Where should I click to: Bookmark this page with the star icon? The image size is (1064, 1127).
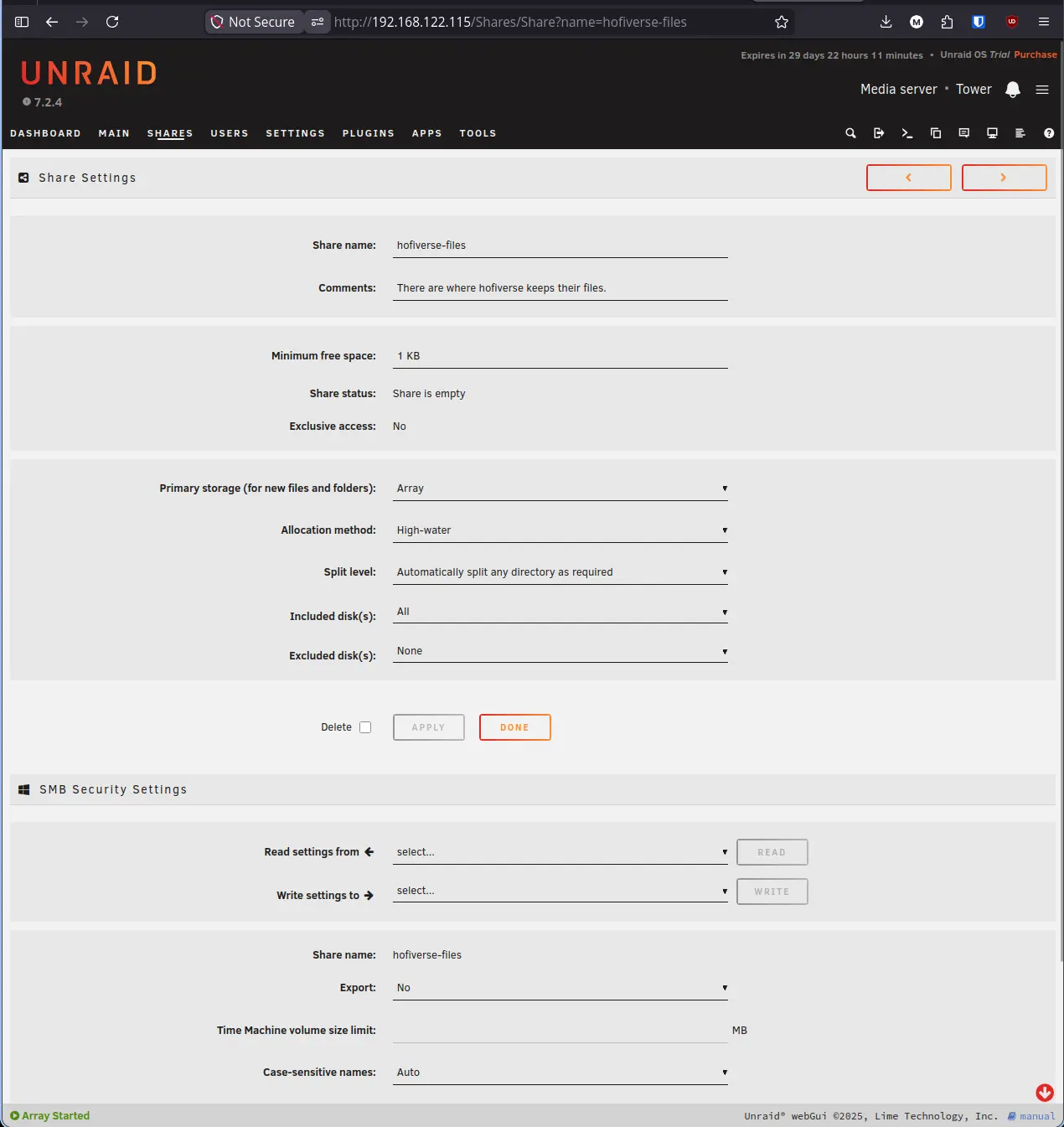[x=782, y=22]
